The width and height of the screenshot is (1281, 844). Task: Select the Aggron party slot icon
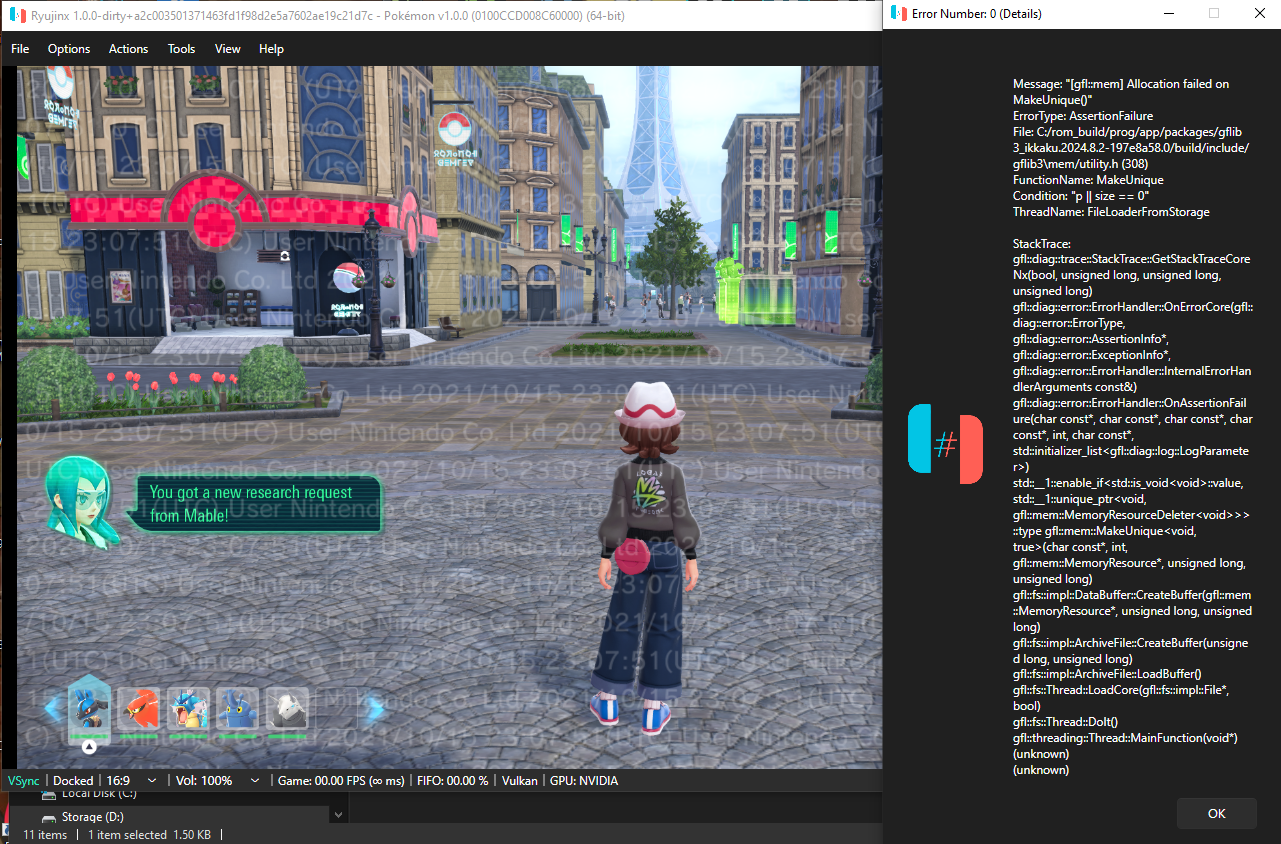tap(287, 709)
